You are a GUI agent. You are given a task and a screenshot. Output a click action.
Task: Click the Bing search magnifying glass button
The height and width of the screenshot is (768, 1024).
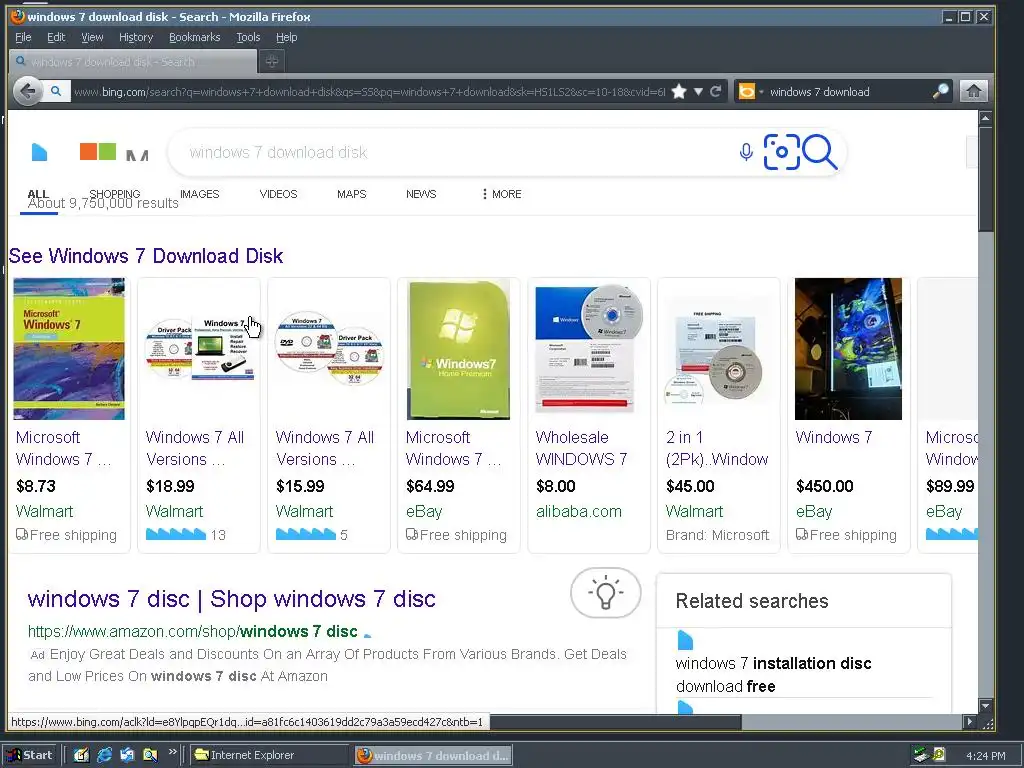click(820, 152)
